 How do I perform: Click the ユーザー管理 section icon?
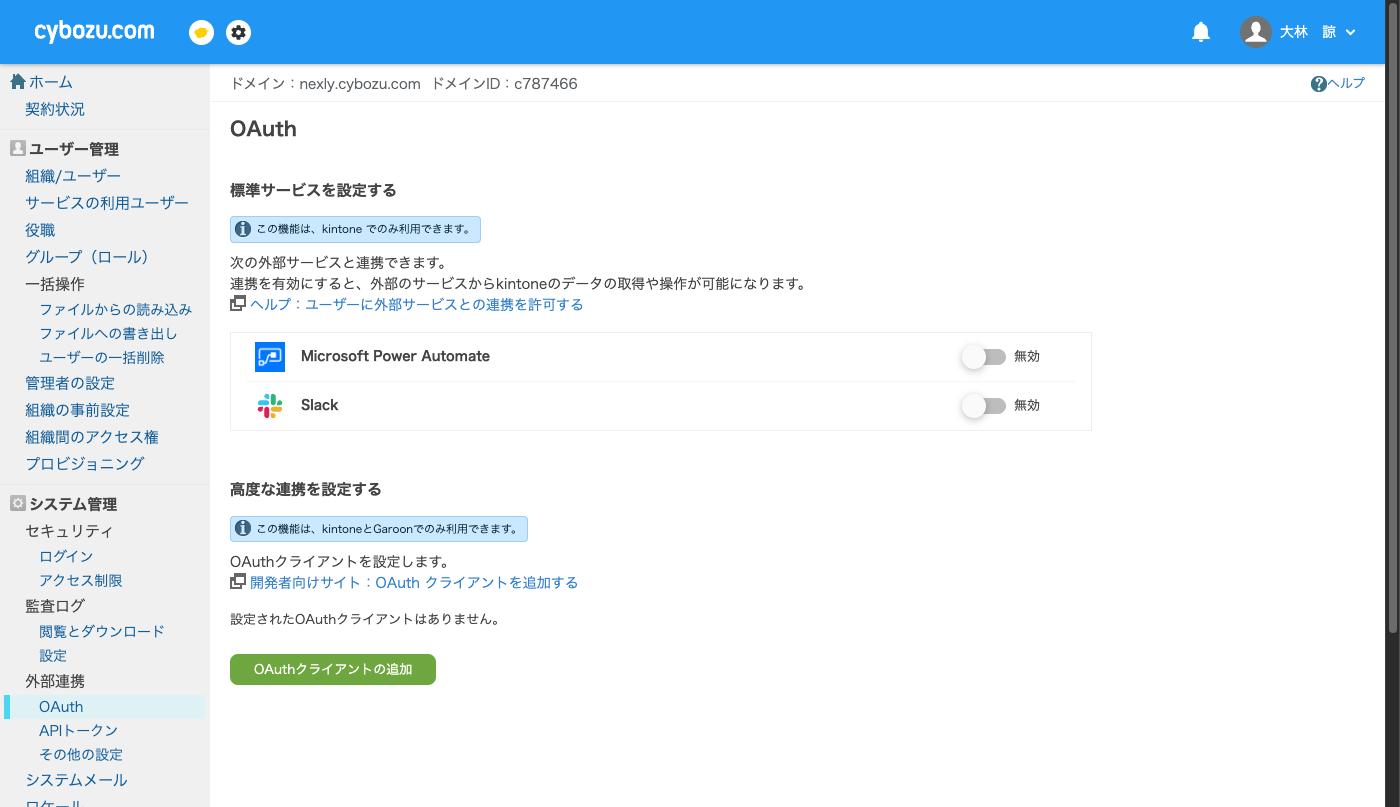pyautogui.click(x=17, y=148)
